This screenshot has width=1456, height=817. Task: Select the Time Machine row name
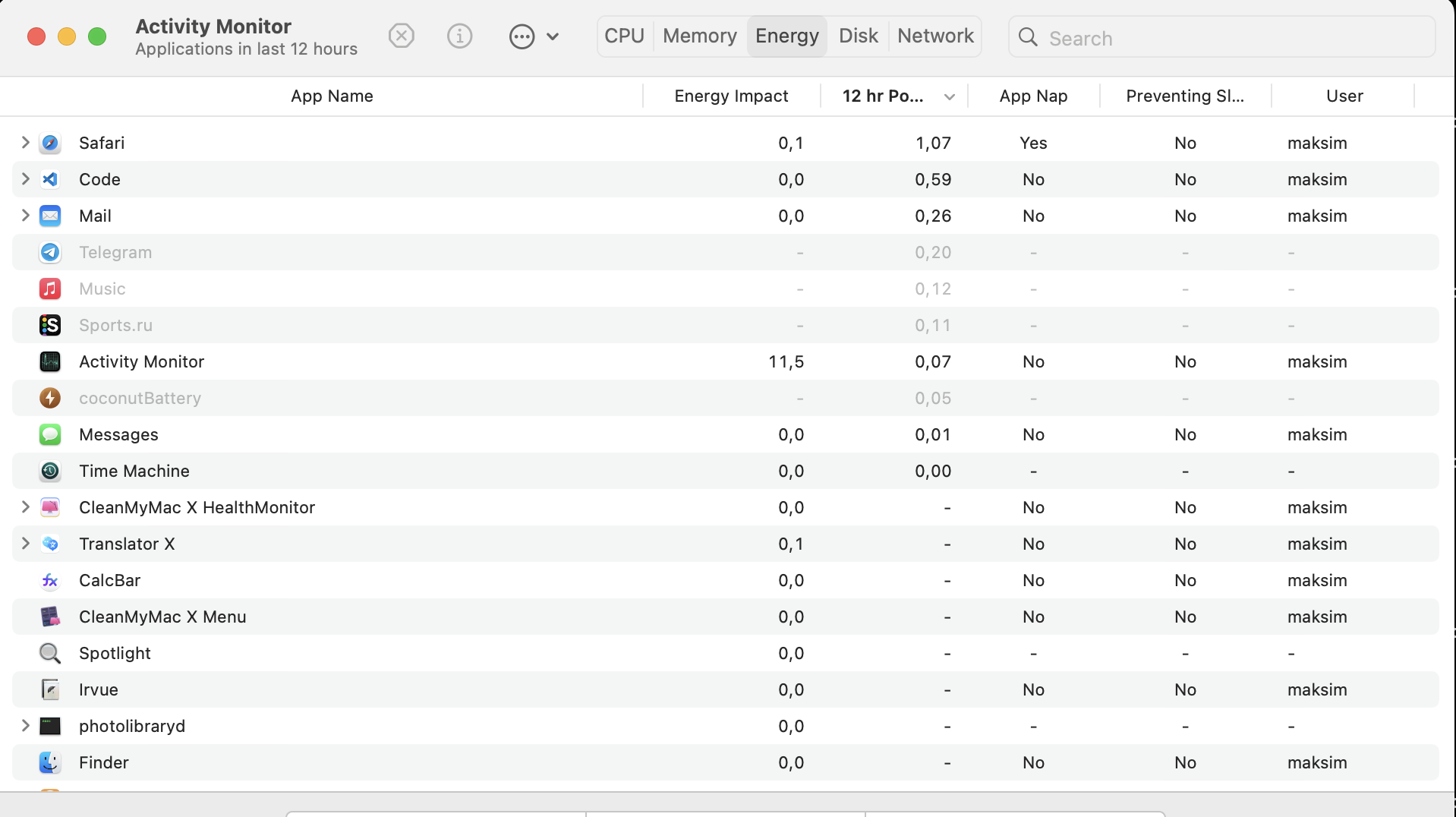click(134, 471)
